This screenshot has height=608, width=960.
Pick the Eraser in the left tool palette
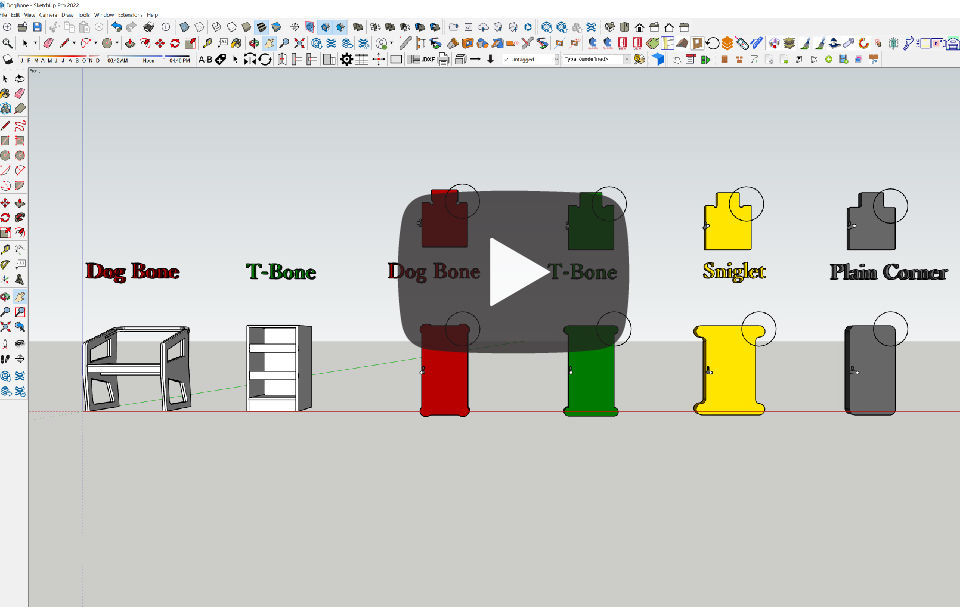pos(20,94)
